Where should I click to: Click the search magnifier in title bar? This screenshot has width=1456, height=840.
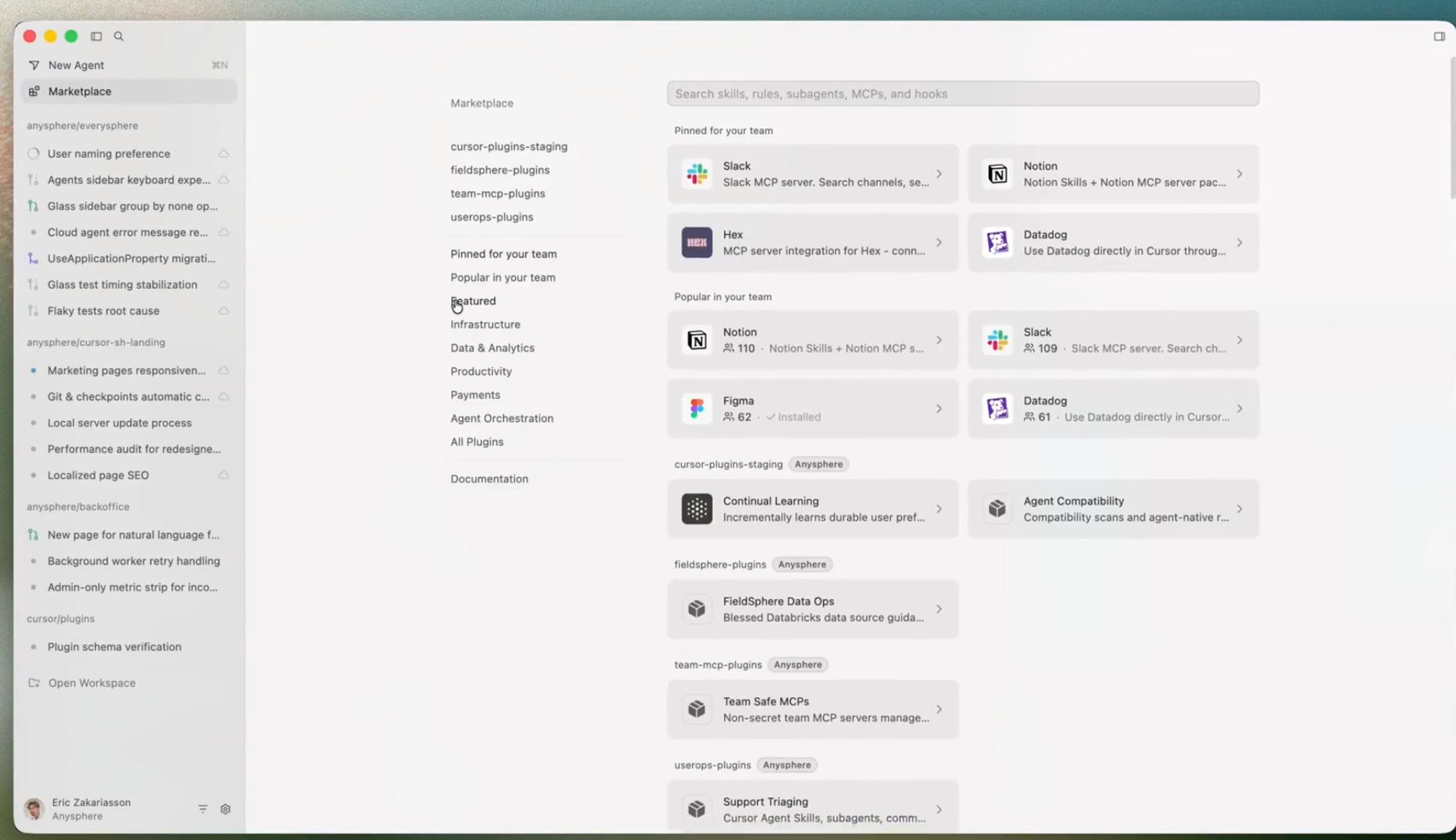(119, 36)
